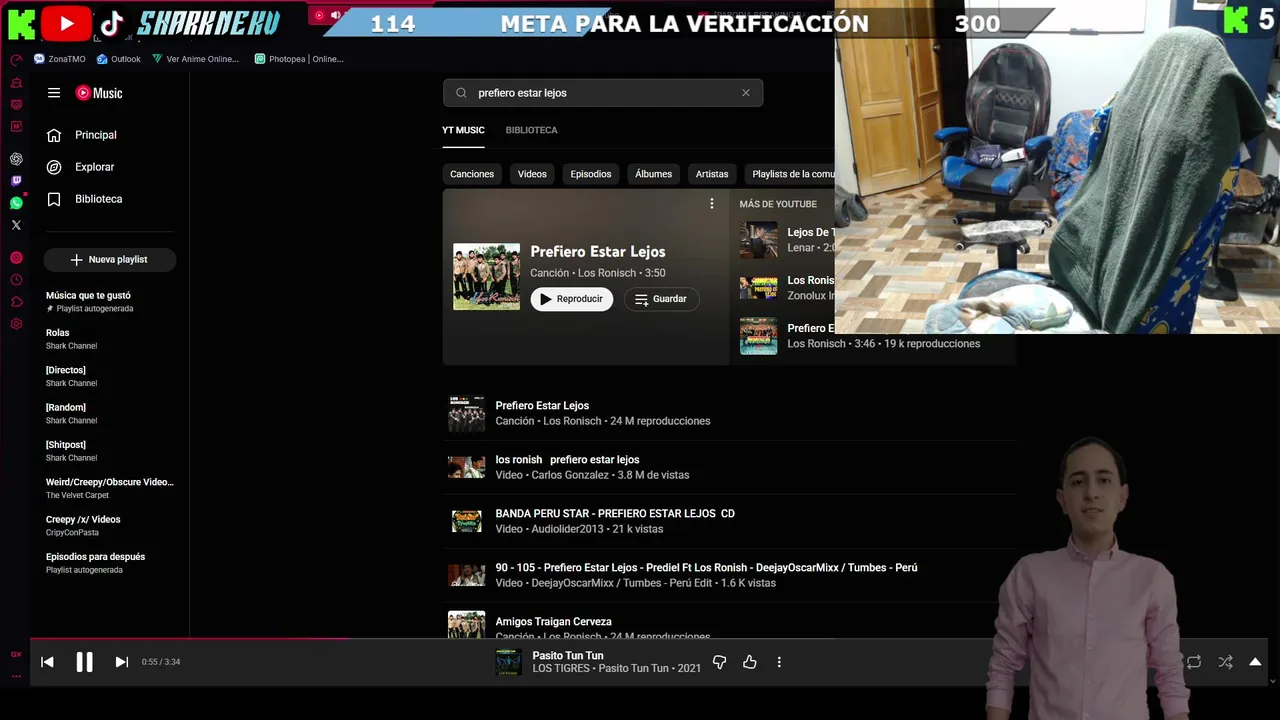Toggle repeat mode
Viewport: 1280px width, 720px height.
pos(1194,662)
